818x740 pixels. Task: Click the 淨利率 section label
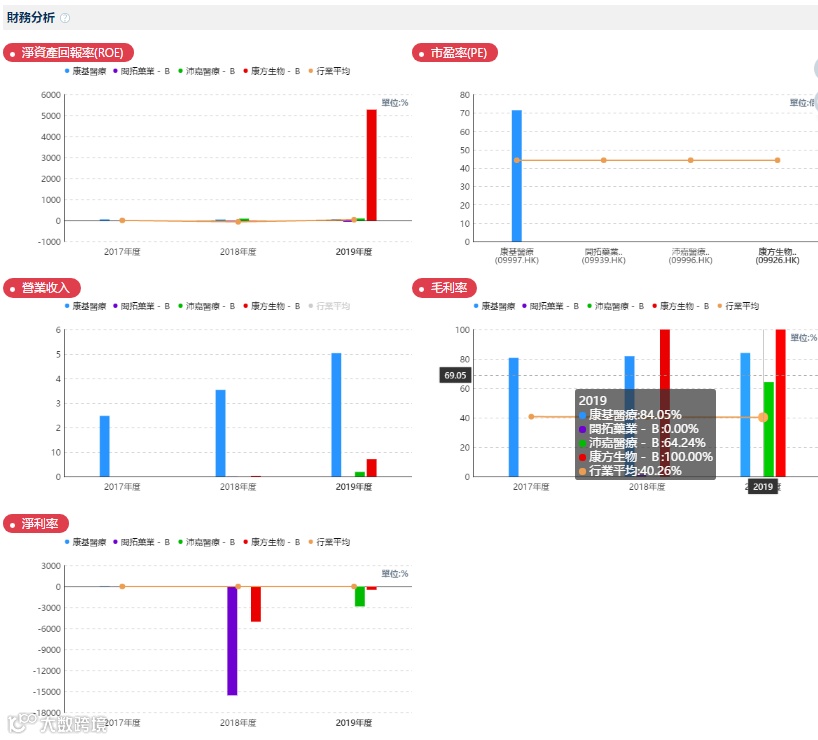coord(36,523)
